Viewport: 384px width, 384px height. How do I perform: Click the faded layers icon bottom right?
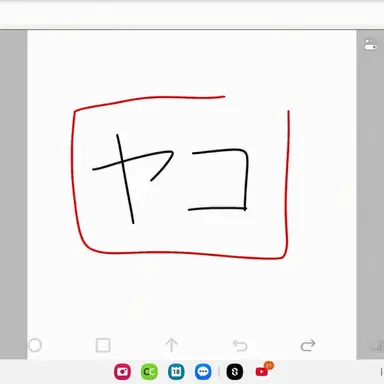(376, 345)
